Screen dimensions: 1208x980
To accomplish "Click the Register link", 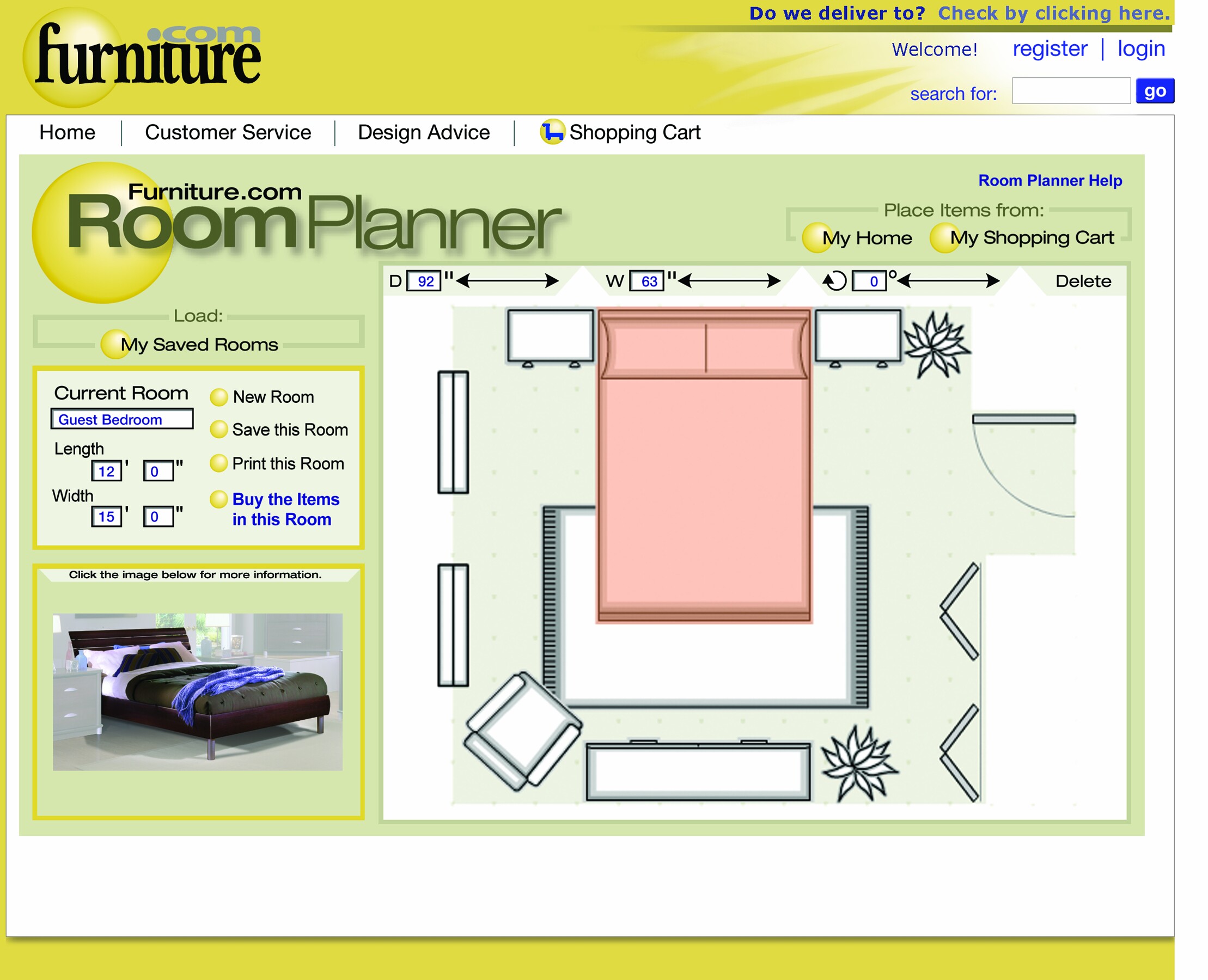I will click(1049, 50).
